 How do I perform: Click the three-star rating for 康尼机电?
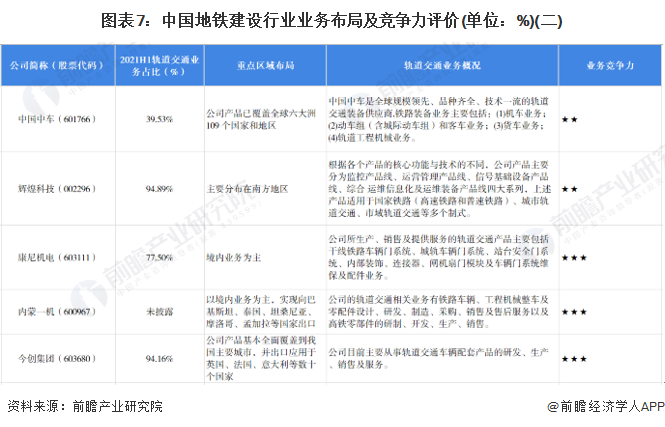(573, 257)
